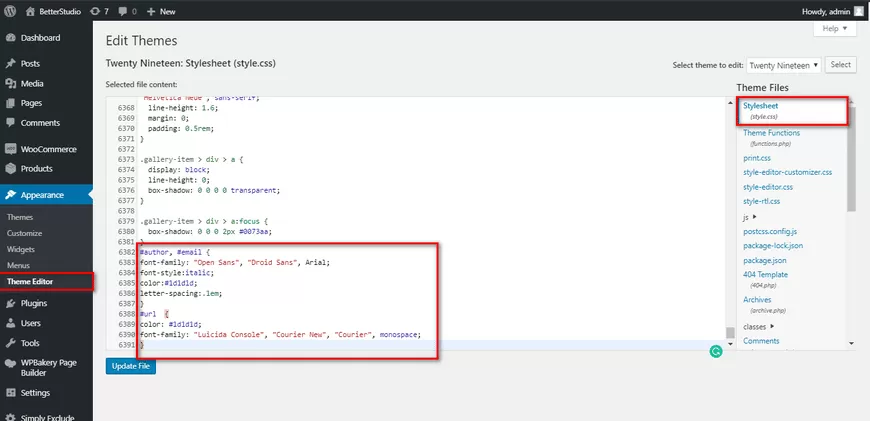
Task: Click the Update File button
Action: coord(131,366)
